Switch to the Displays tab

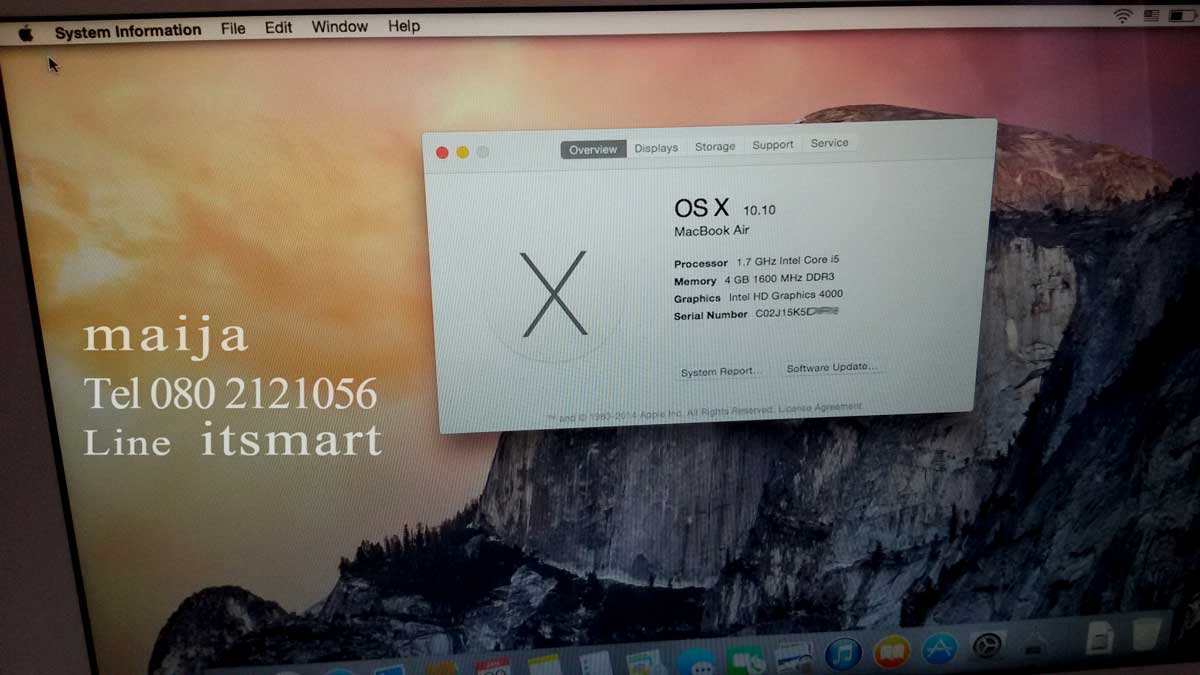tap(656, 148)
